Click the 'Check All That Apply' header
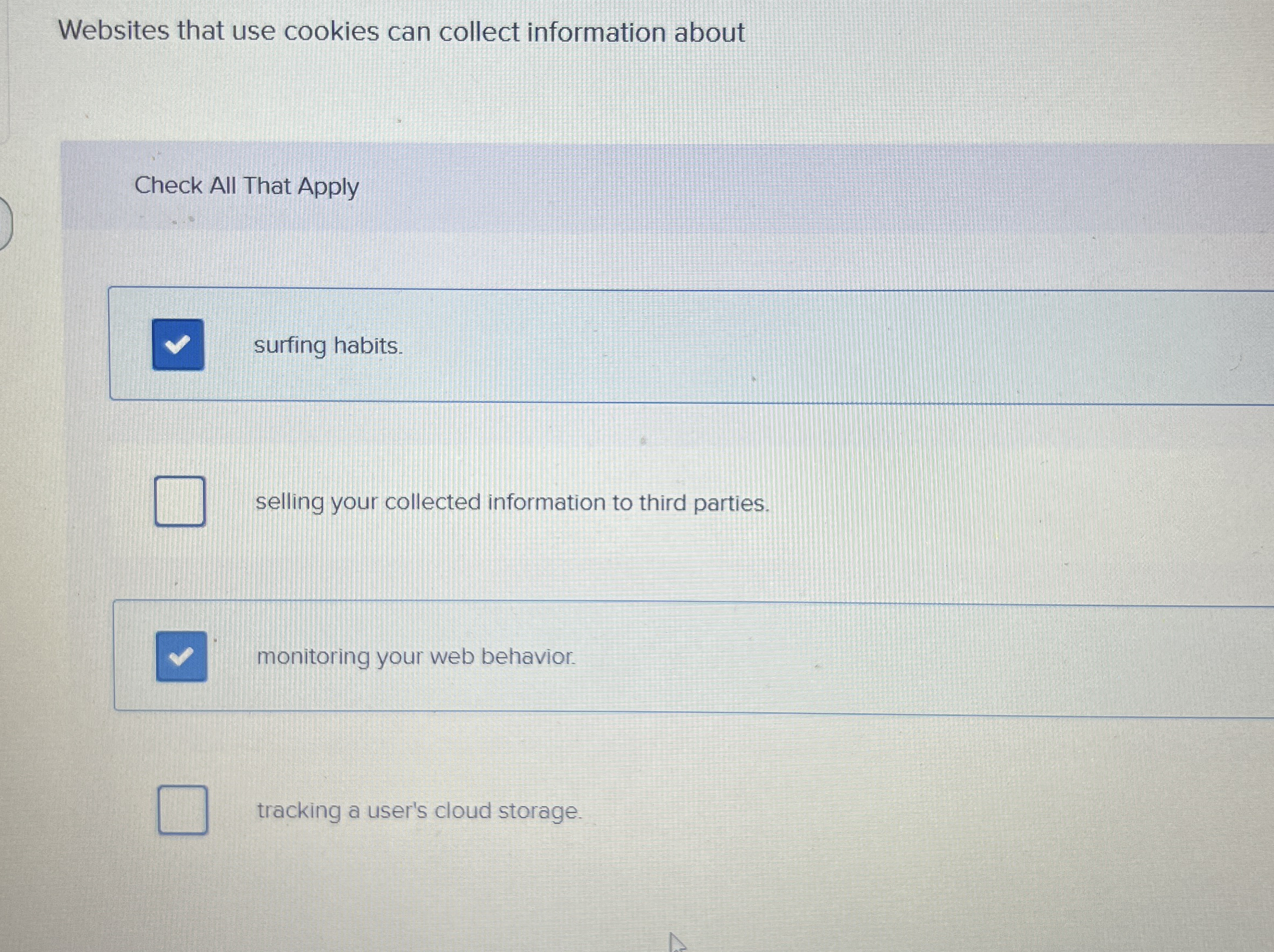The image size is (1274, 952). pyautogui.click(x=246, y=186)
